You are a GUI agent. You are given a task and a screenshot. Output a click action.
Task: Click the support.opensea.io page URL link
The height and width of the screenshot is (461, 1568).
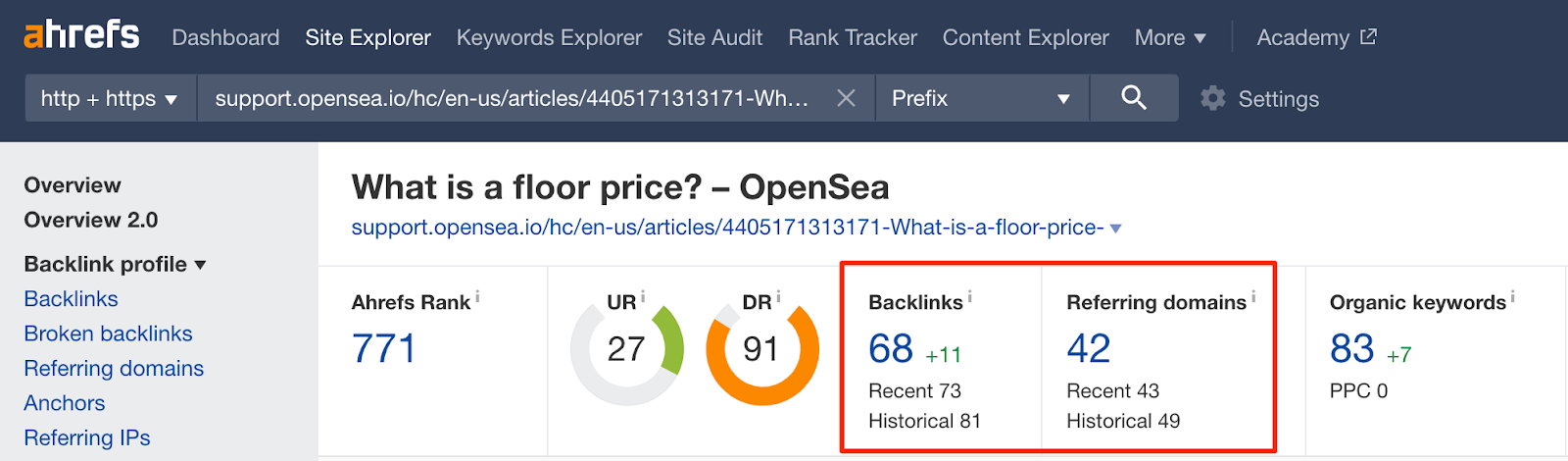pos(727,228)
